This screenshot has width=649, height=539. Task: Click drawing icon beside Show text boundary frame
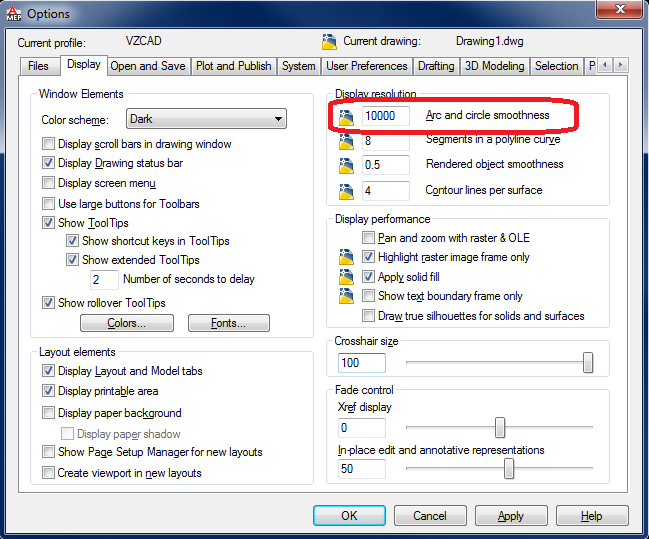346,296
